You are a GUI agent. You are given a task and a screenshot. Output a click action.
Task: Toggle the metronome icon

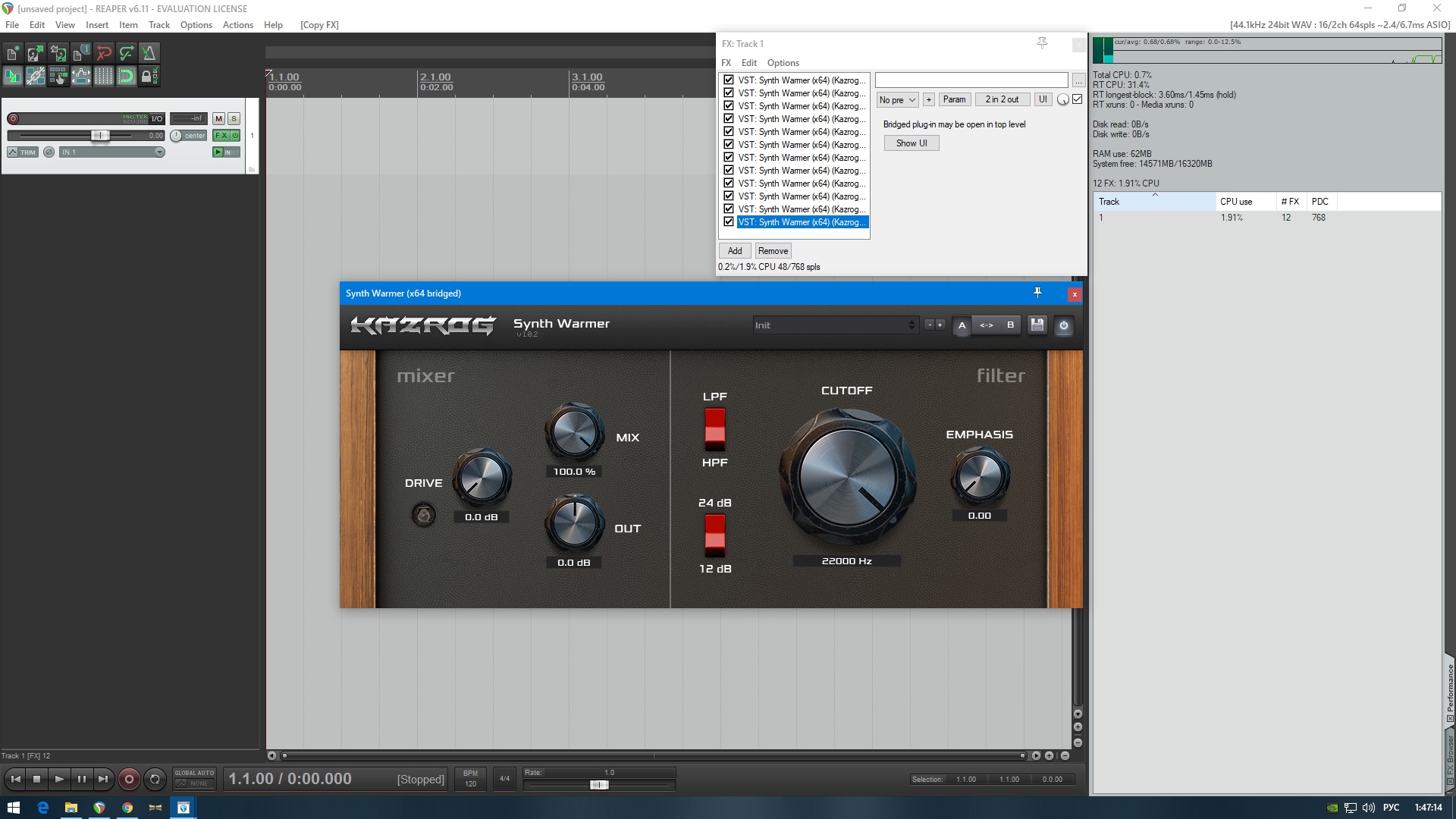coord(149,53)
